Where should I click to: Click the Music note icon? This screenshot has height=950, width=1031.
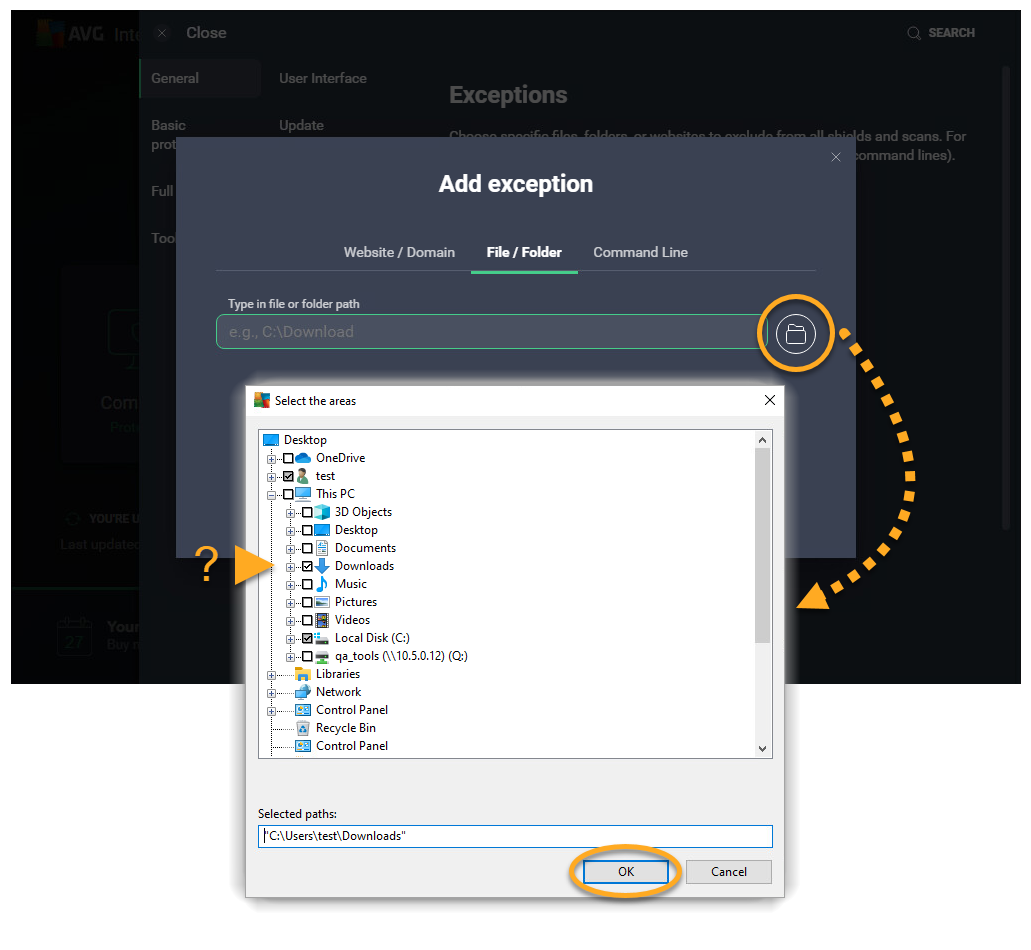[x=322, y=584]
